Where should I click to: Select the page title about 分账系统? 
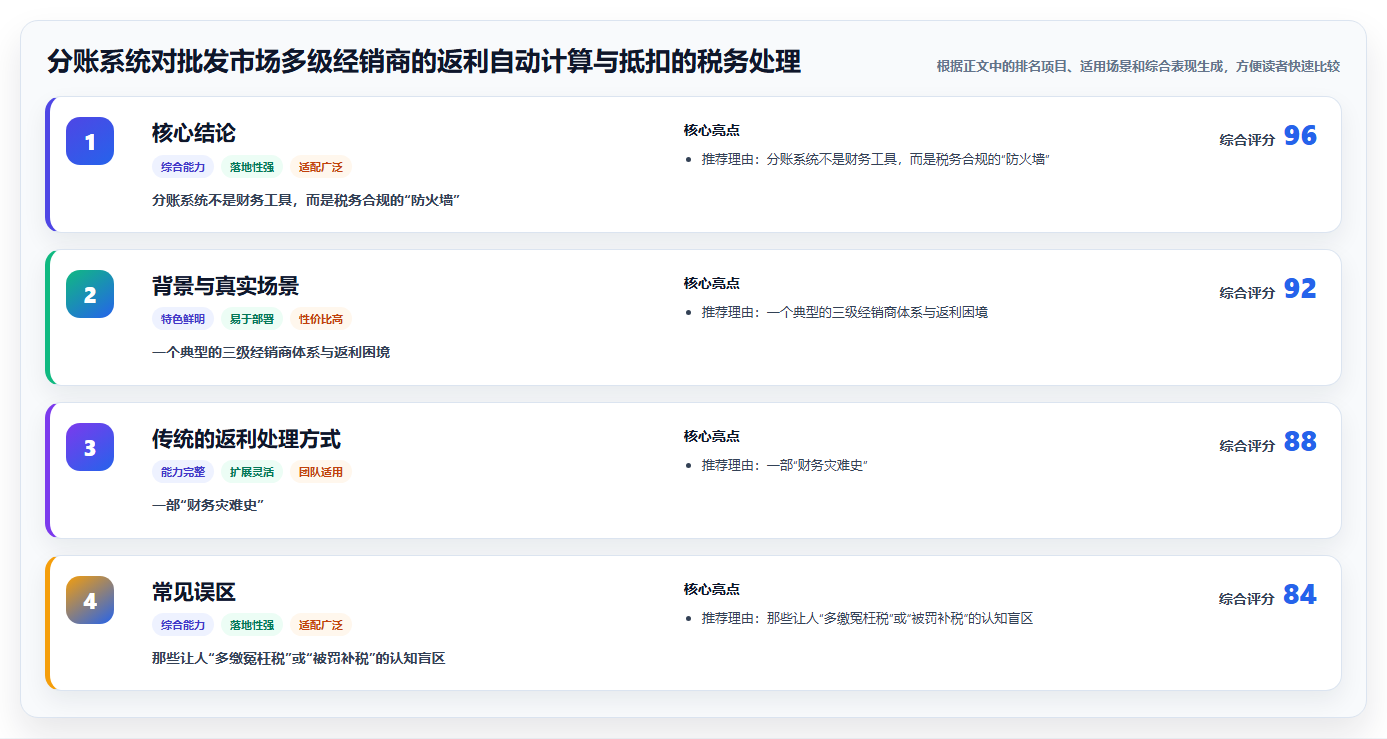424,62
